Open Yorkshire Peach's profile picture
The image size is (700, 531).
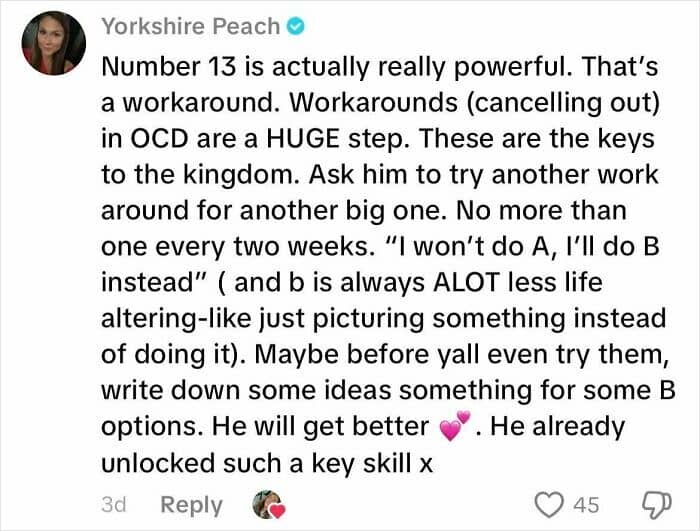[x=53, y=43]
